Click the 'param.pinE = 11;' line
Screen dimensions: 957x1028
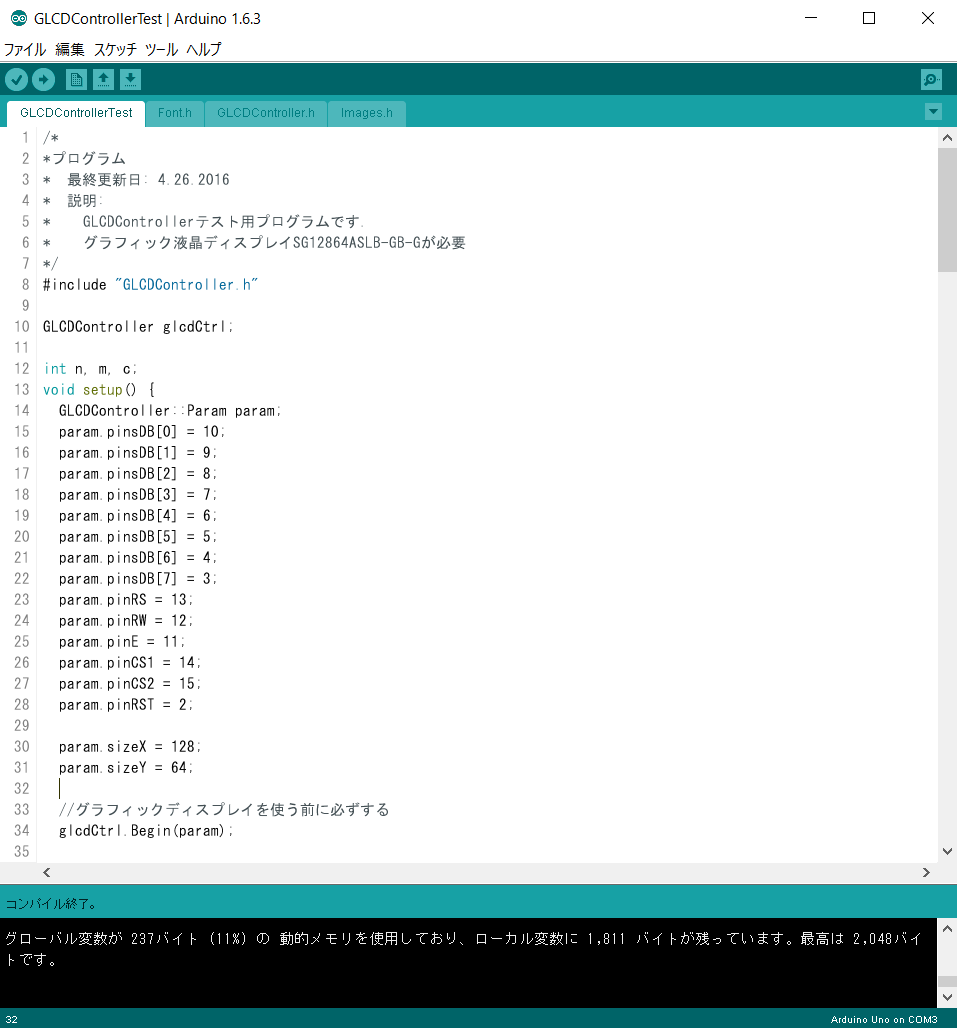pyautogui.click(x=122, y=641)
